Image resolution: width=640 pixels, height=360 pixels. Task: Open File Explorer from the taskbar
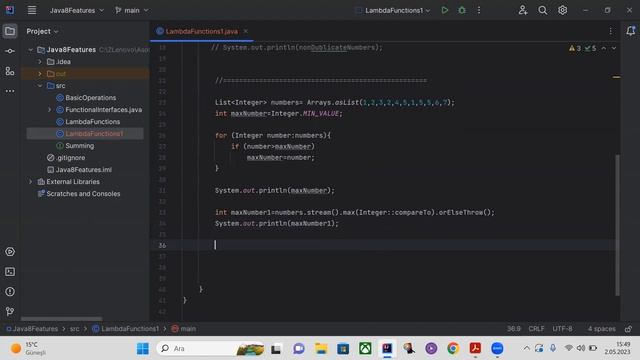321,349
